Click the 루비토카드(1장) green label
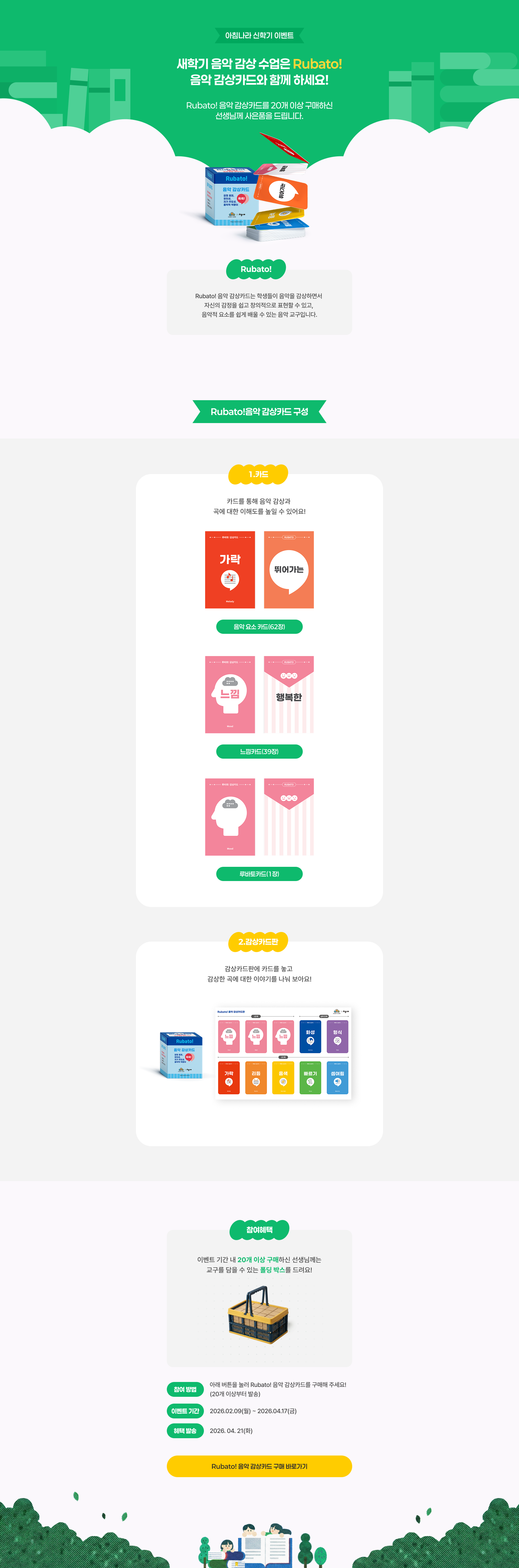The image size is (519, 1568). [x=259, y=874]
